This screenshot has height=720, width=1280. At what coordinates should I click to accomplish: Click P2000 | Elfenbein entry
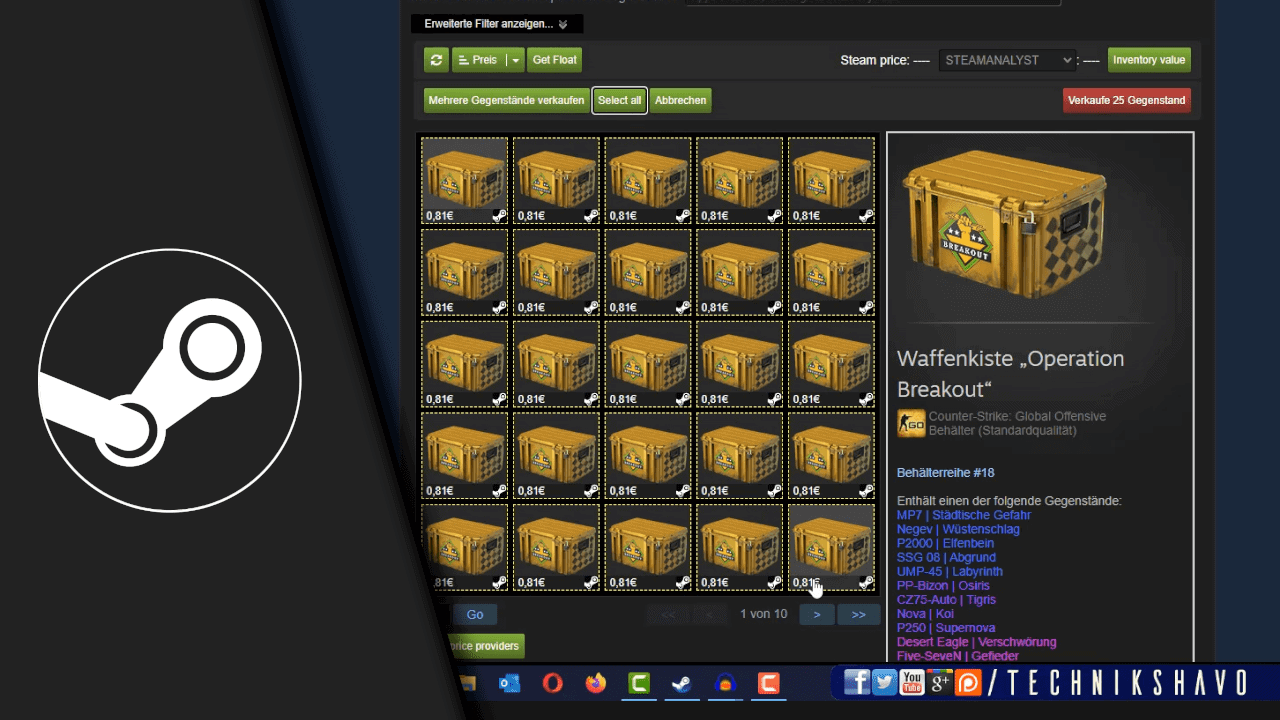click(x=945, y=543)
